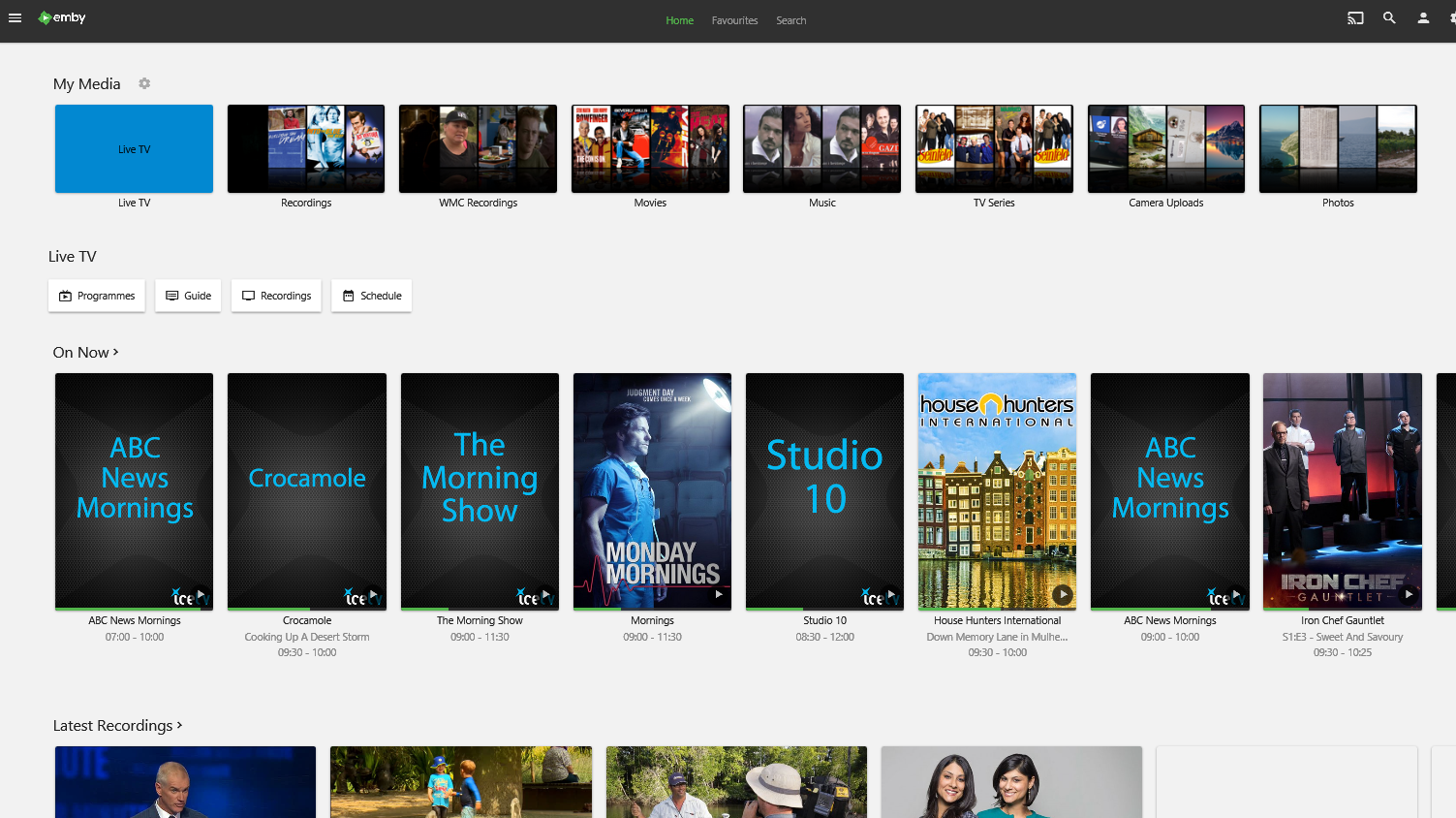Play House Hunters International via play icon
Image resolution: width=1456 pixels, height=818 pixels.
[1063, 594]
